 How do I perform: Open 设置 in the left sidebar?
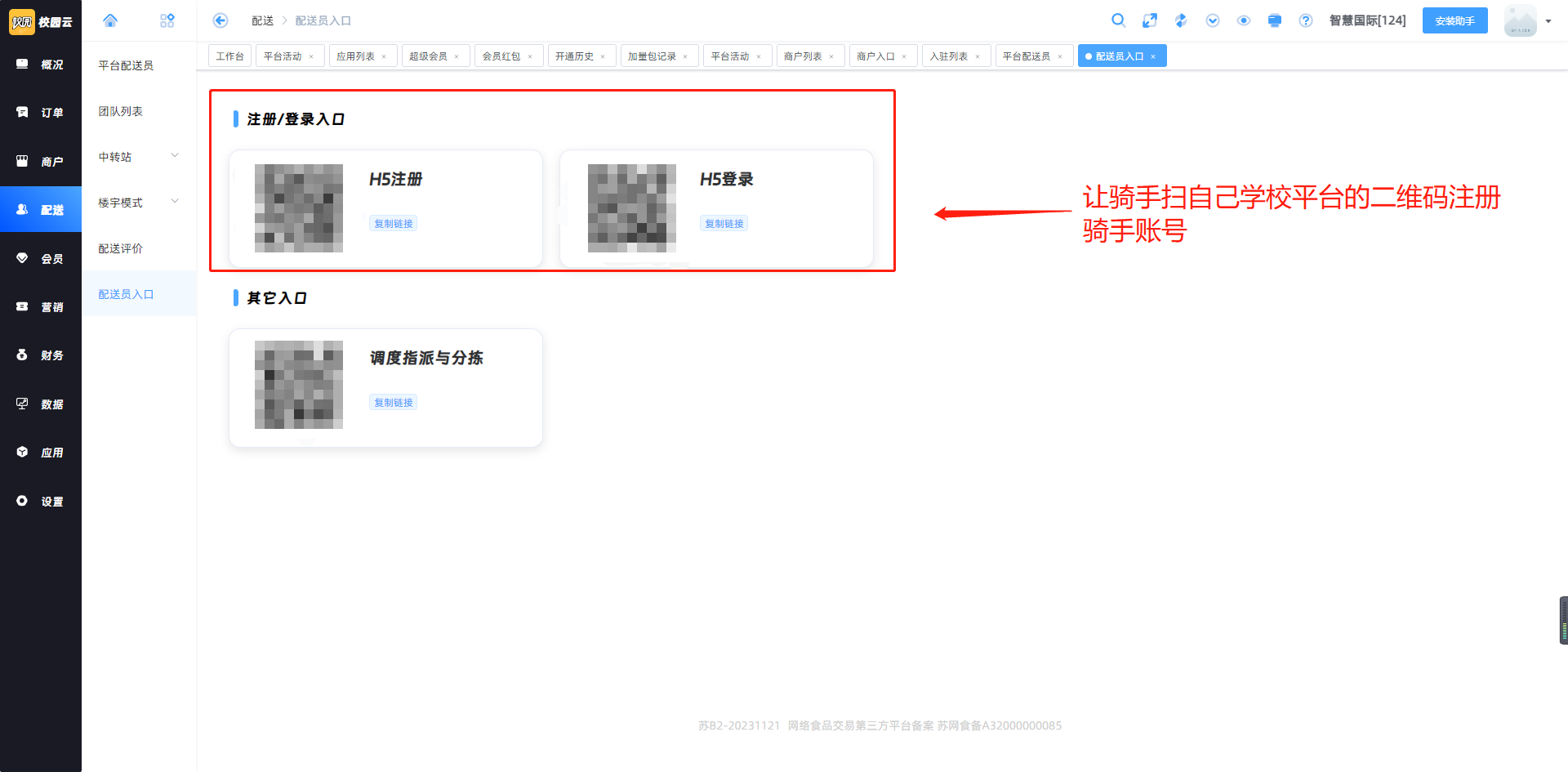41,502
